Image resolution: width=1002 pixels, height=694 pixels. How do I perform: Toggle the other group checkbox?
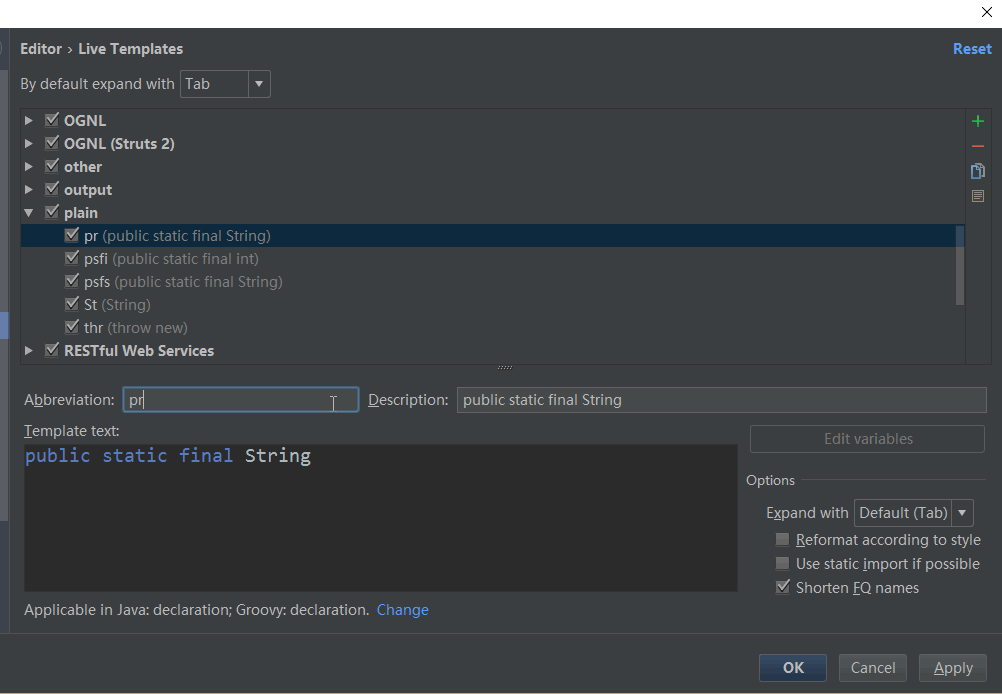(52, 166)
